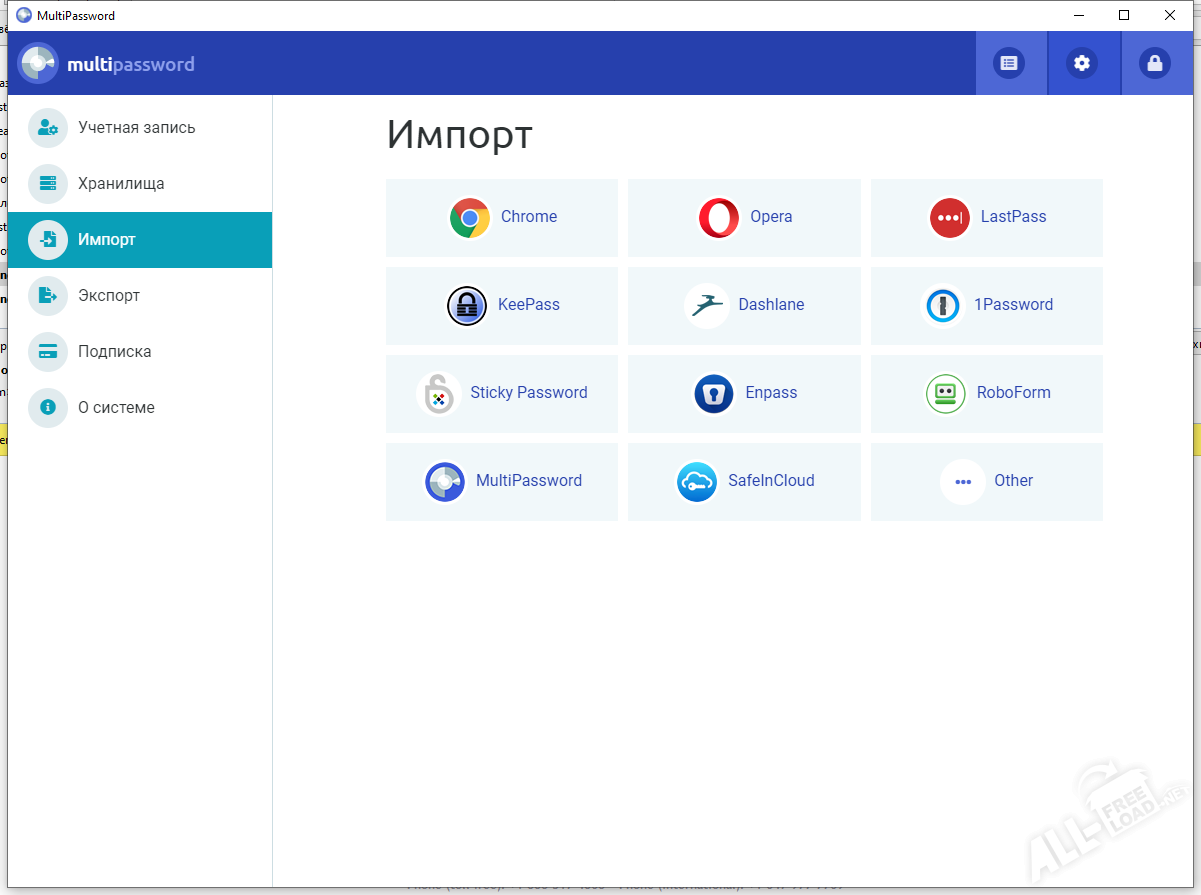Pick the Enpass shield icon
The height and width of the screenshot is (895, 1201).
pyautogui.click(x=713, y=393)
